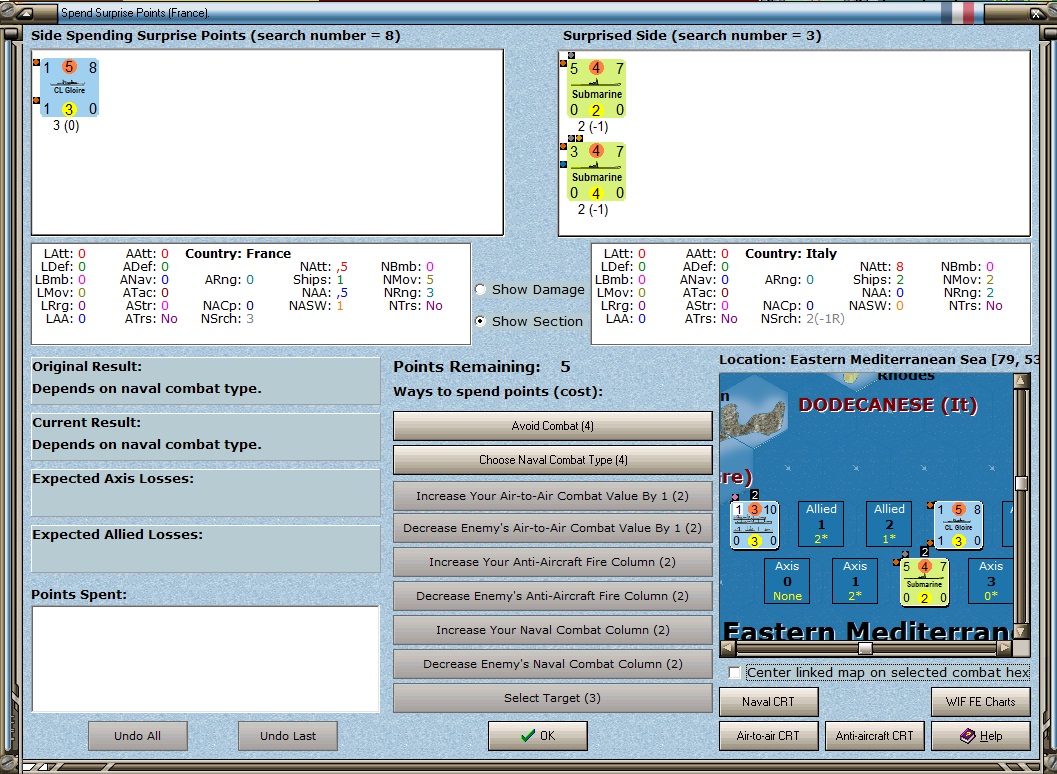This screenshot has width=1057, height=774.
Task: Click Increase Your Air-to-Air Combat Value button
Action: (x=553, y=496)
